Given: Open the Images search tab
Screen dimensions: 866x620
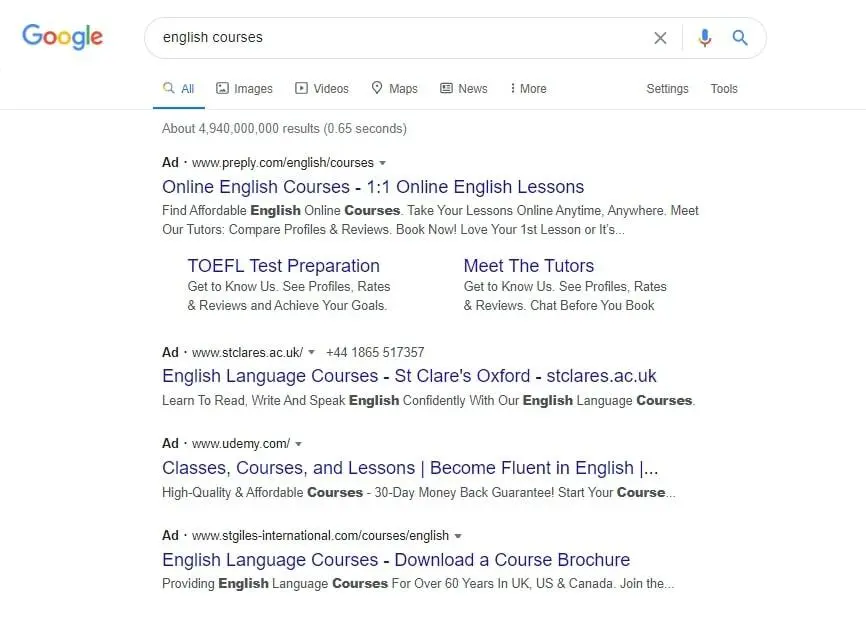Looking at the screenshot, I should [244, 89].
